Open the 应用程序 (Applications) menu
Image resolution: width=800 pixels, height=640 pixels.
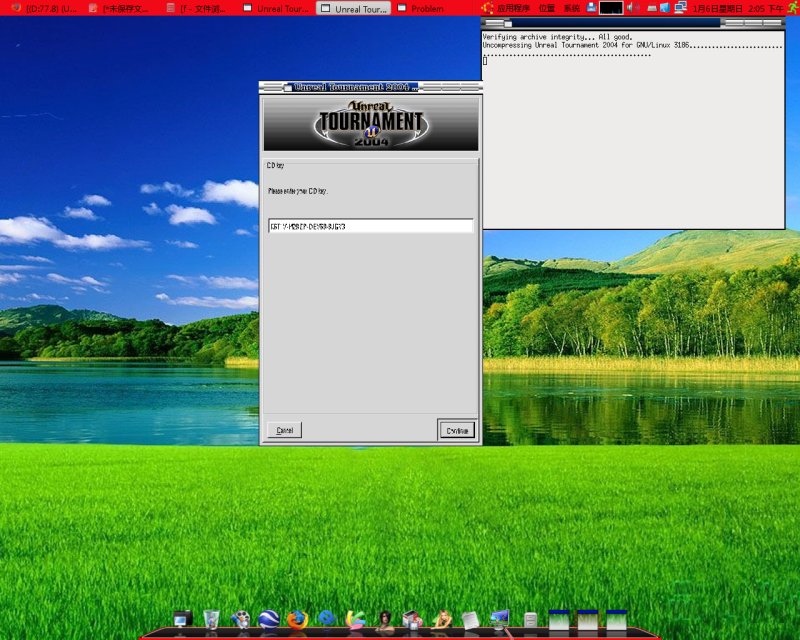(x=513, y=8)
